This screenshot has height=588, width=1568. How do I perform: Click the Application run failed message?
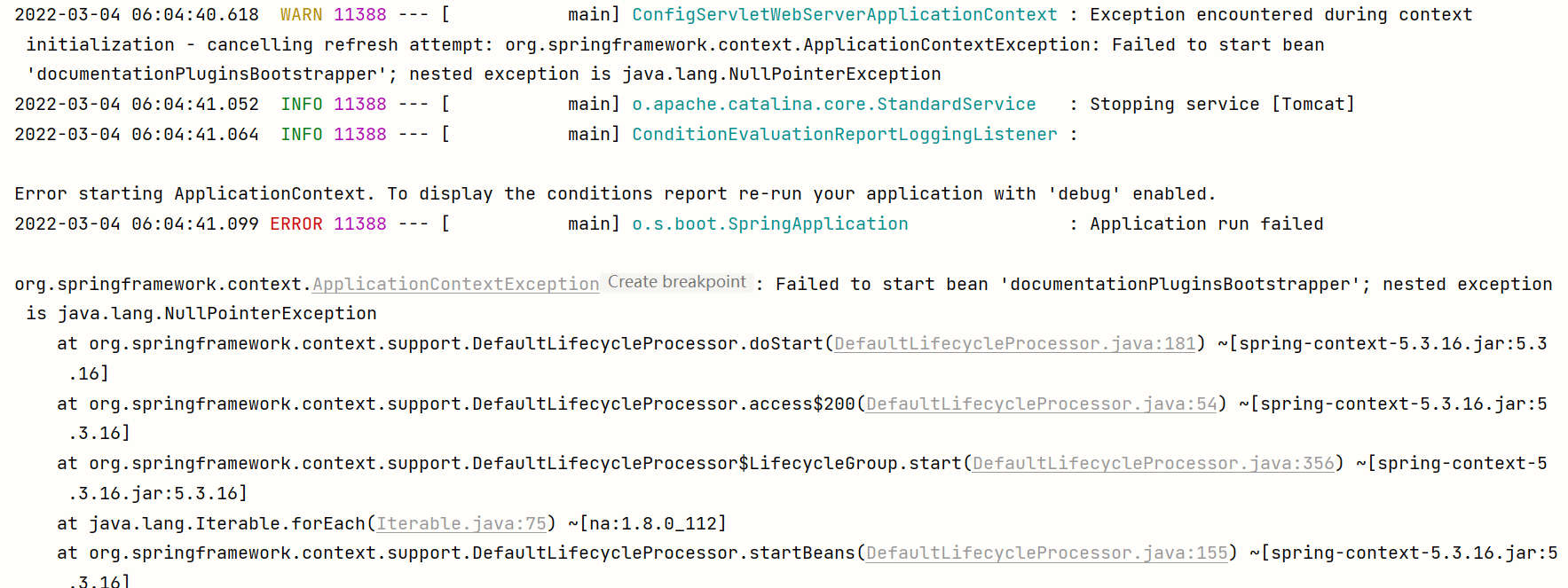coord(1206,223)
